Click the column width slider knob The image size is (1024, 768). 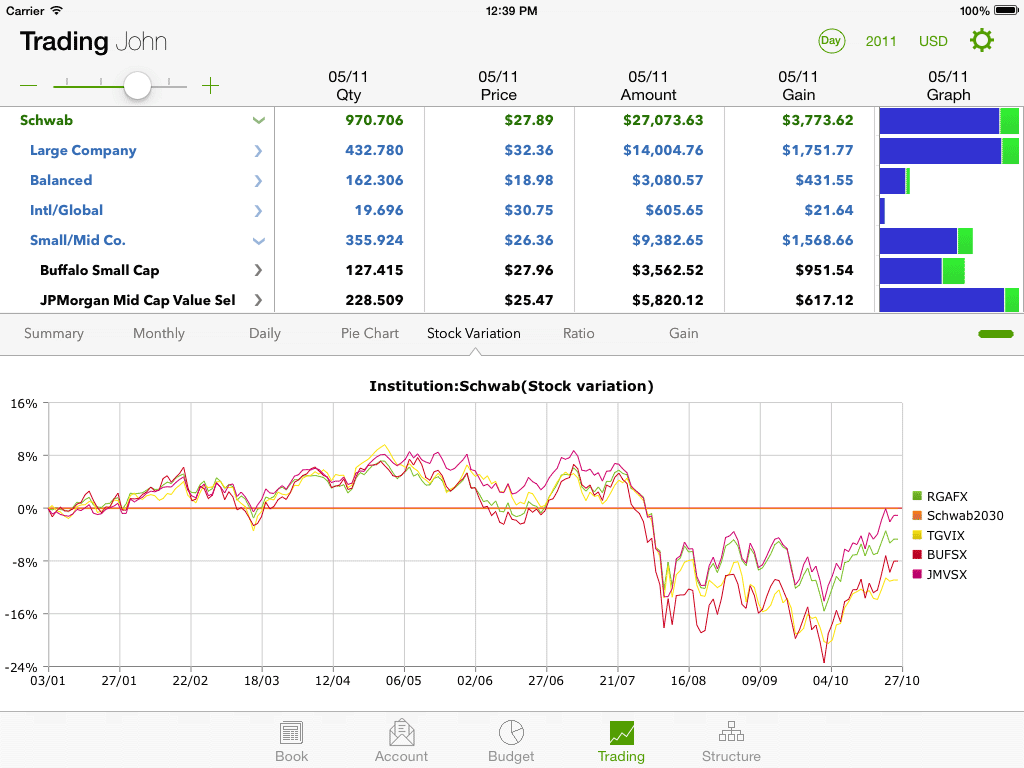(137, 86)
